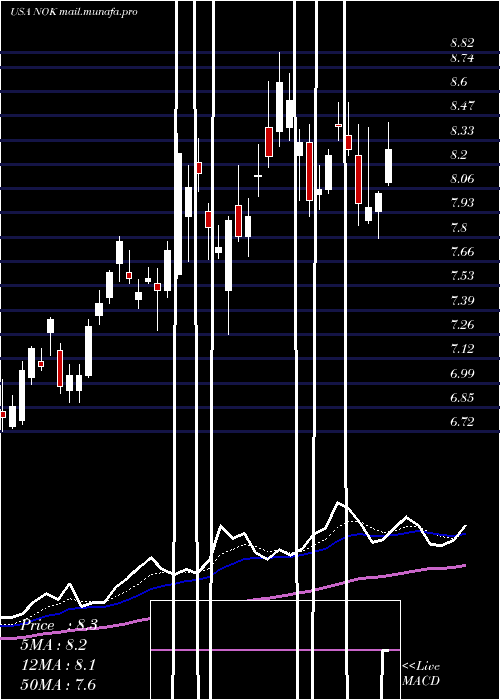Image resolution: width=500 pixels, height=700 pixels.
Task: Click the 'Price : 8.3' legend text
Action: point(59,625)
